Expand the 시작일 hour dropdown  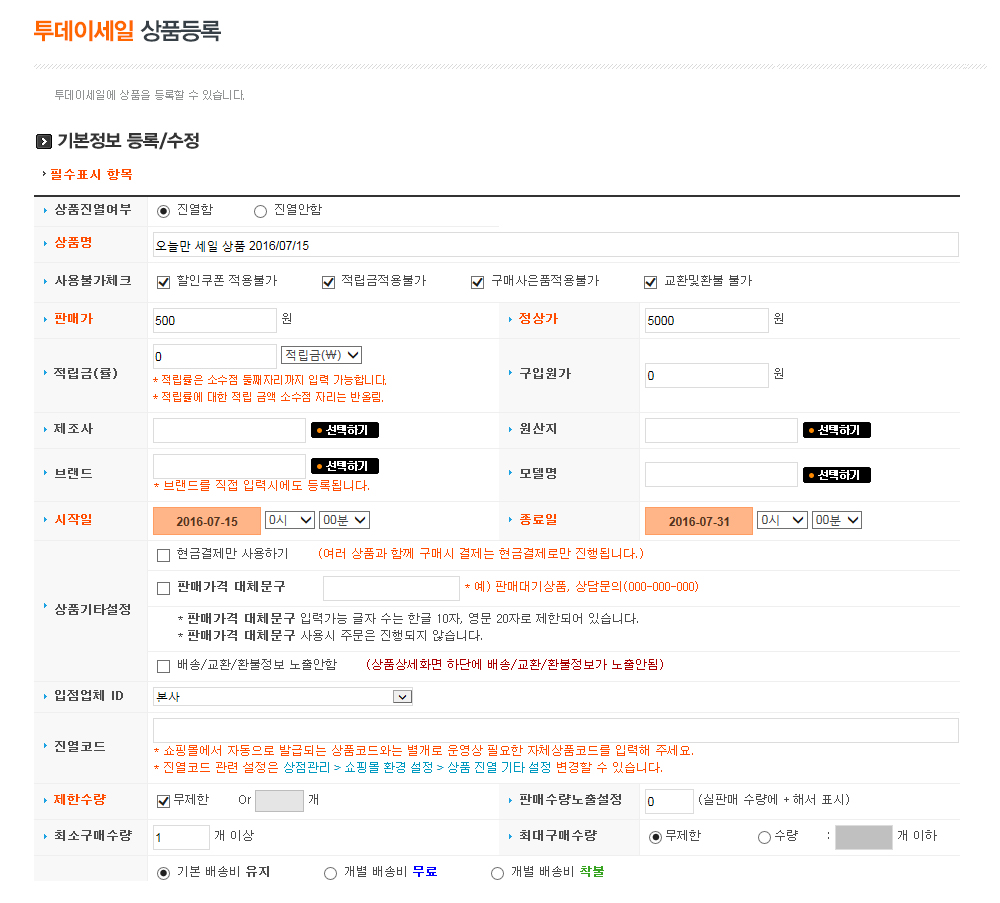coord(289,520)
